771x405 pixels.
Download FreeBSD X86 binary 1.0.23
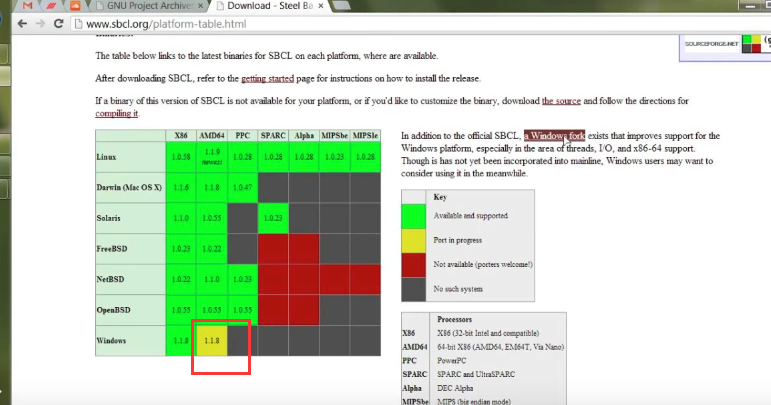pos(181,249)
